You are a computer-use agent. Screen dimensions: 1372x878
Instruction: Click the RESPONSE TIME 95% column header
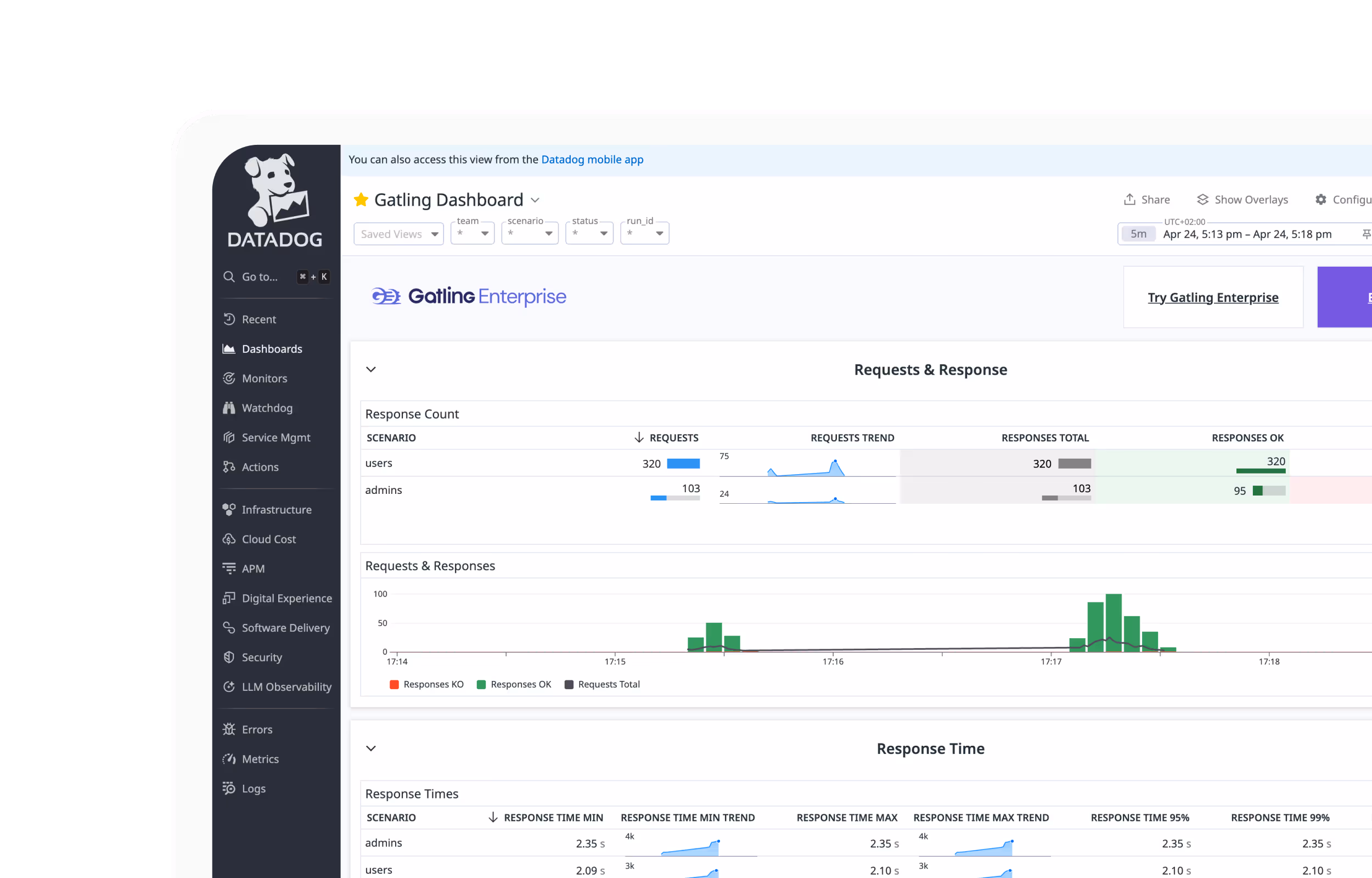click(1140, 818)
